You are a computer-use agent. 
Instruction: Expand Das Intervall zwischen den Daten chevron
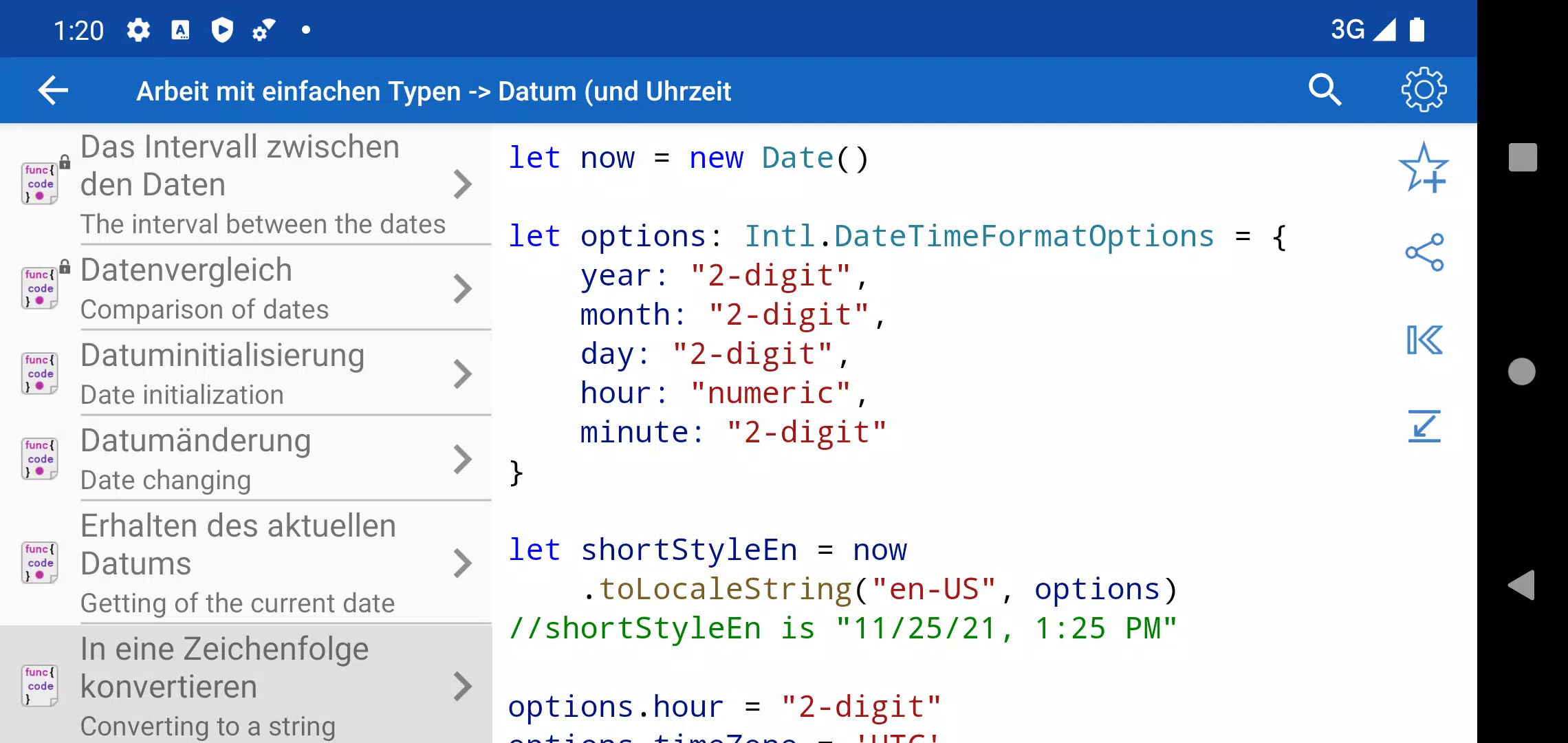click(x=463, y=184)
